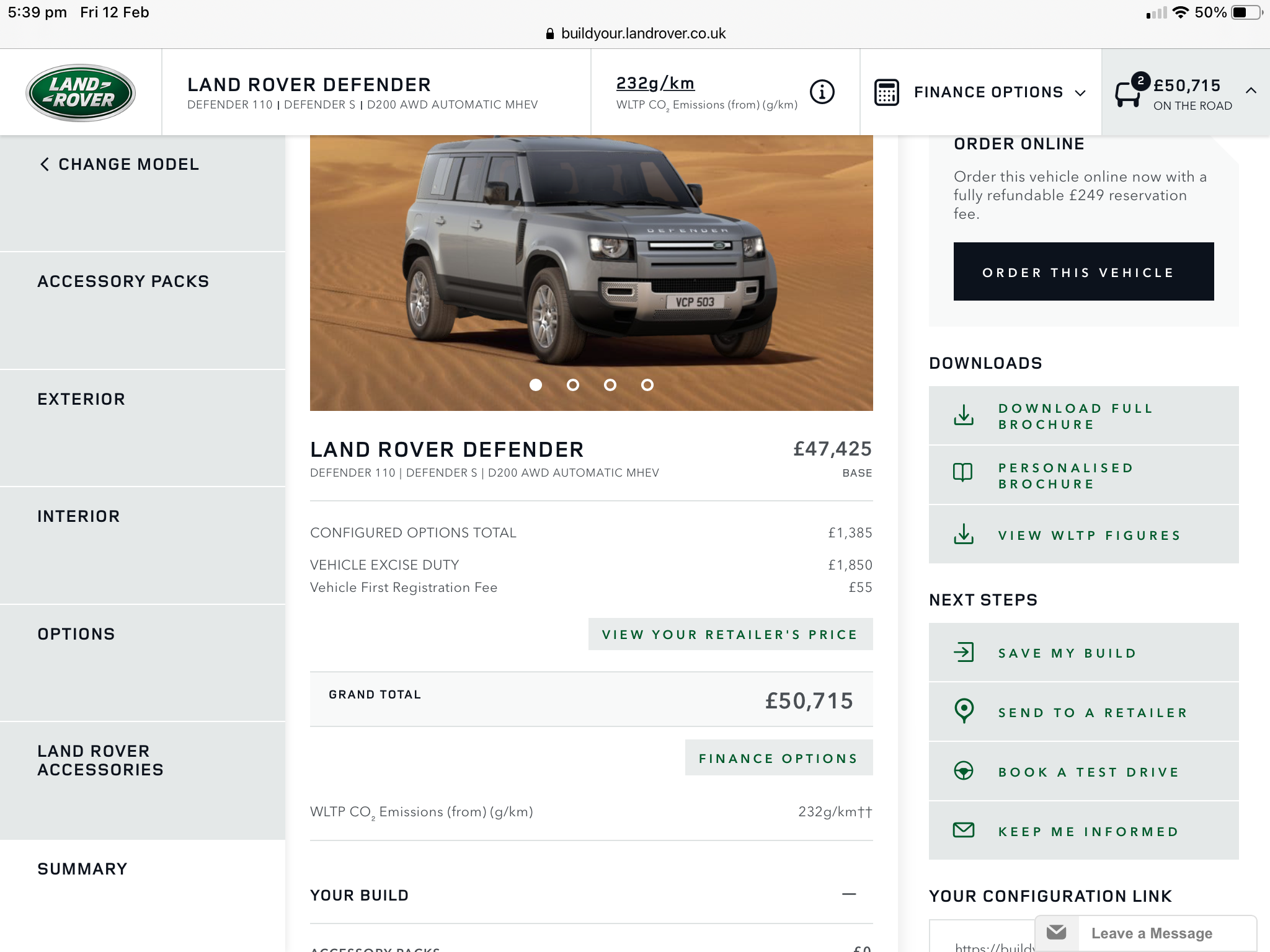Click Download Full Brochure download icon
The image size is (1270, 952).
(964, 415)
